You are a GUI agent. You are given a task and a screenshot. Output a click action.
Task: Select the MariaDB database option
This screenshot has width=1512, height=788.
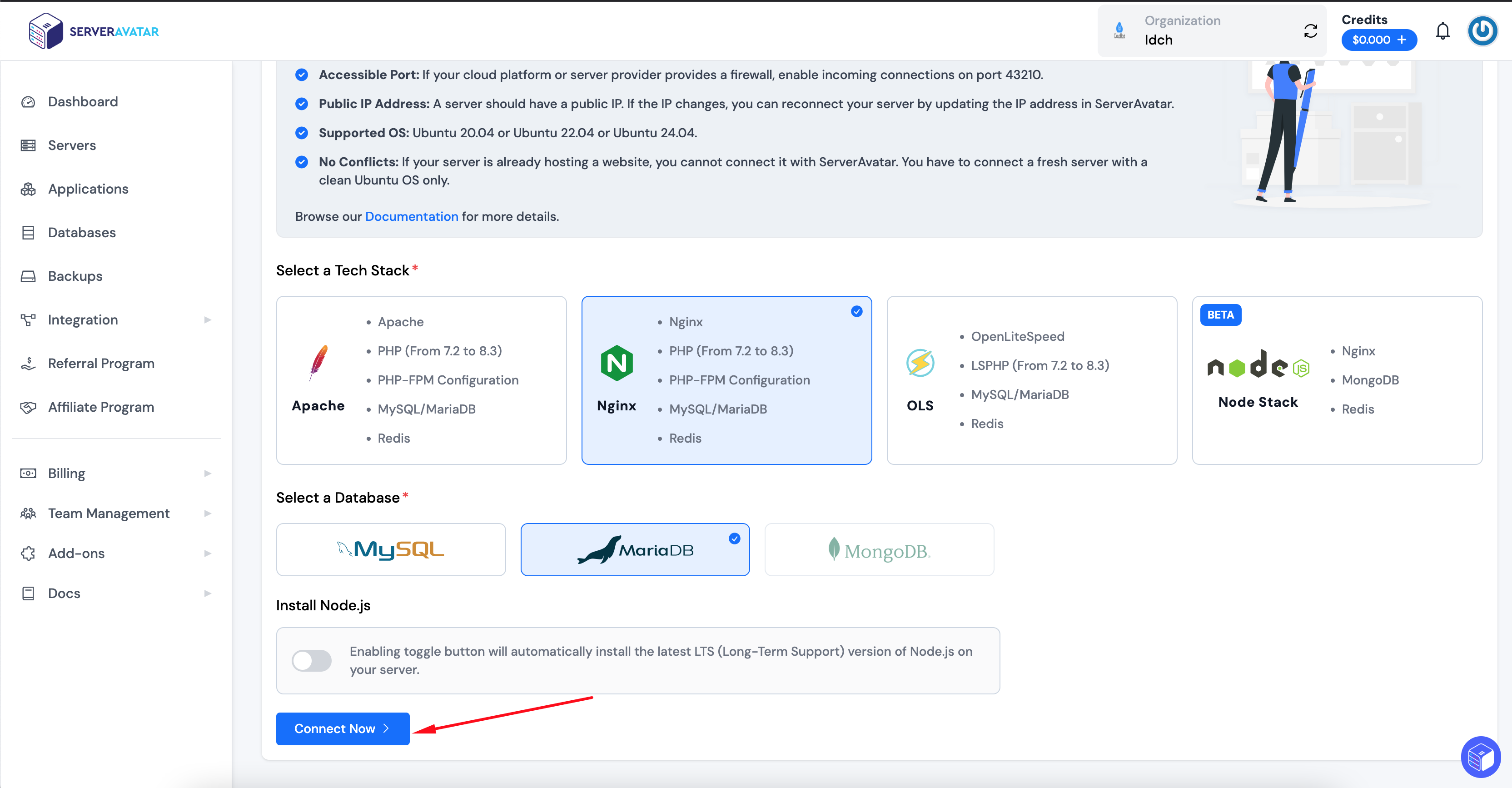point(635,549)
